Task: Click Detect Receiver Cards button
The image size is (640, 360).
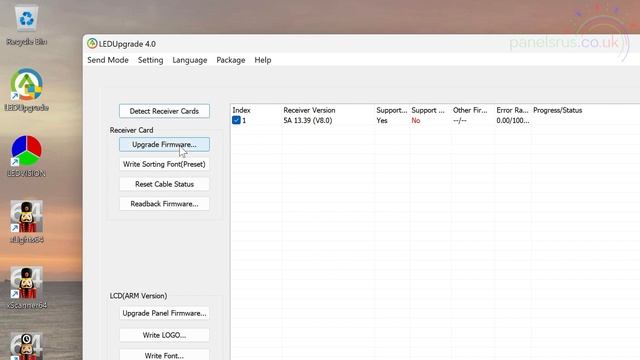Action: [164, 111]
